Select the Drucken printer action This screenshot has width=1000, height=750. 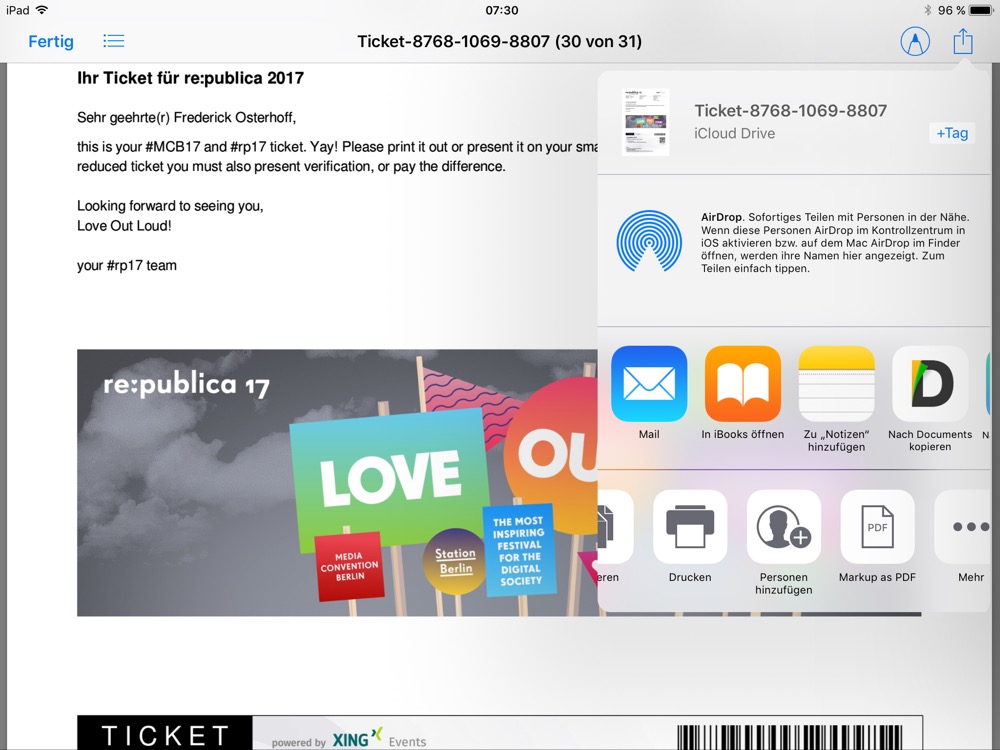(690, 527)
